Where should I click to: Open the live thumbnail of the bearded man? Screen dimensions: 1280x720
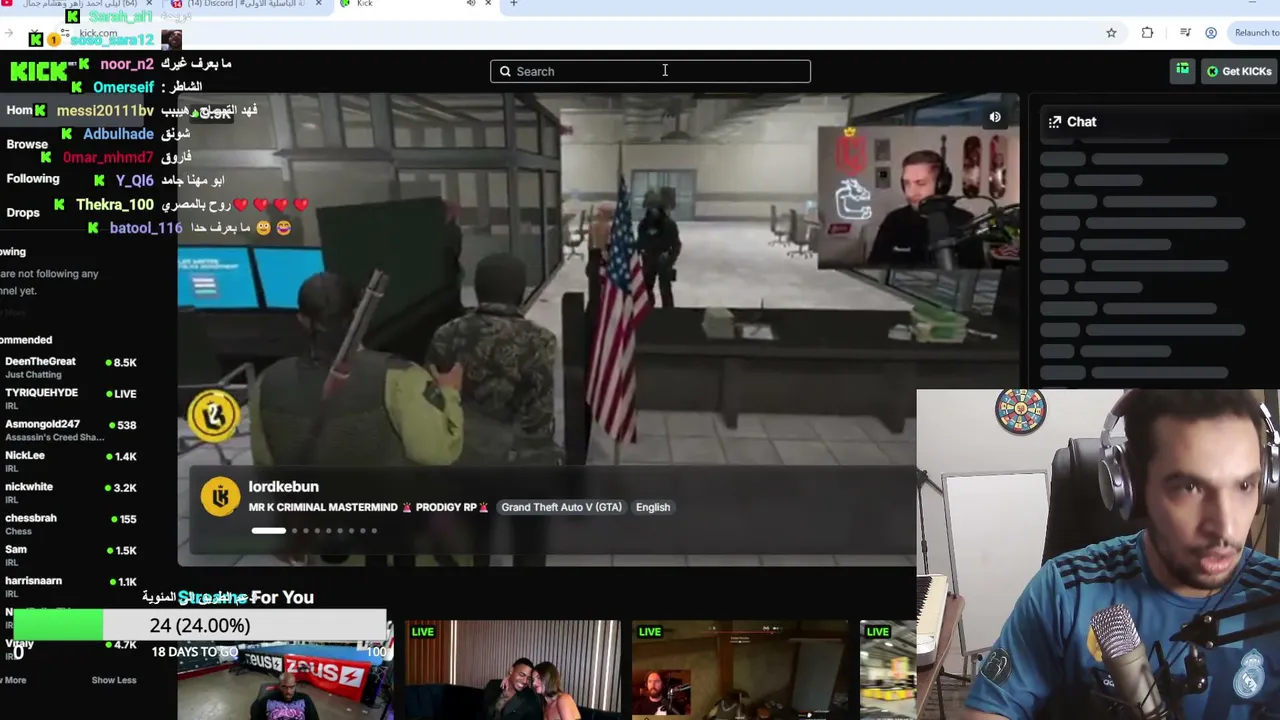739,670
